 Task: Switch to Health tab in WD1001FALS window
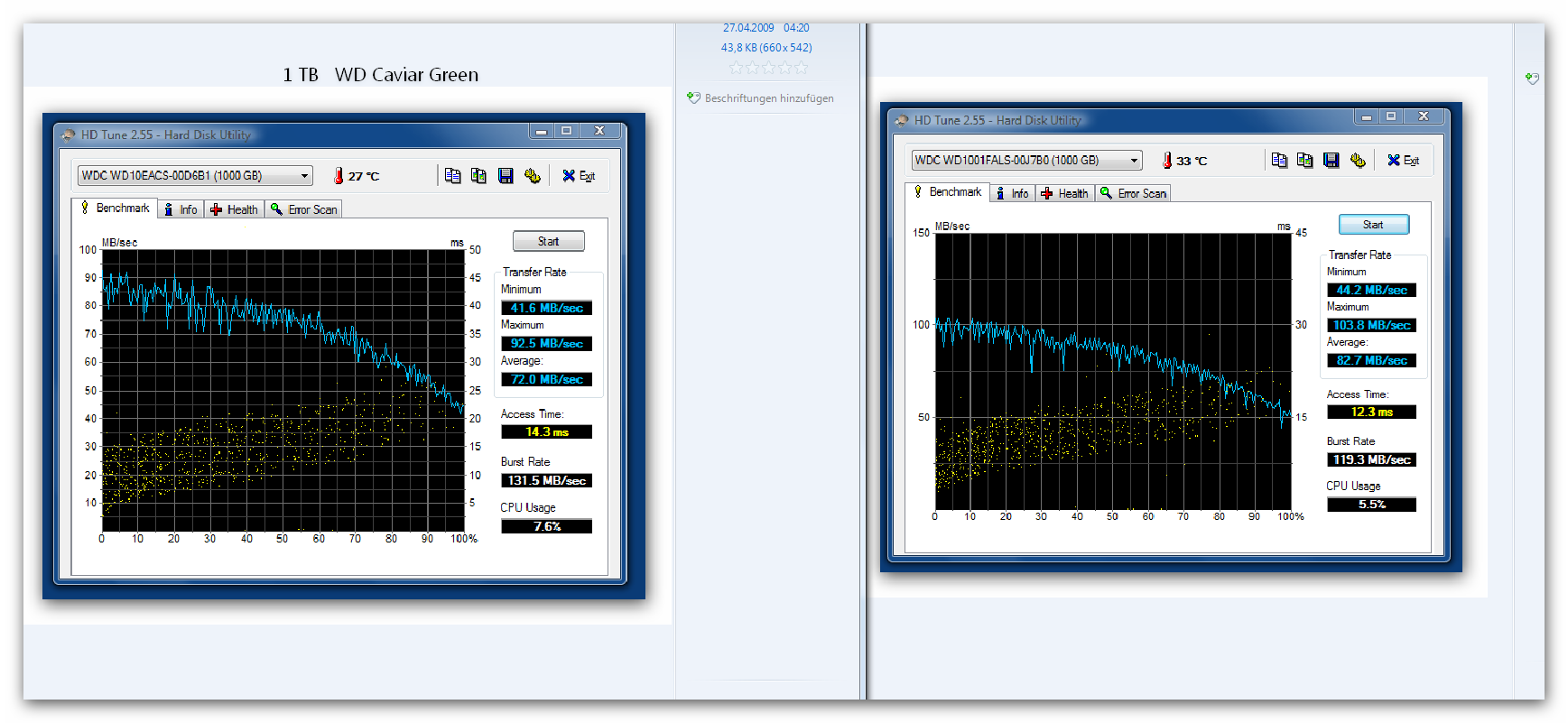[x=1065, y=193]
